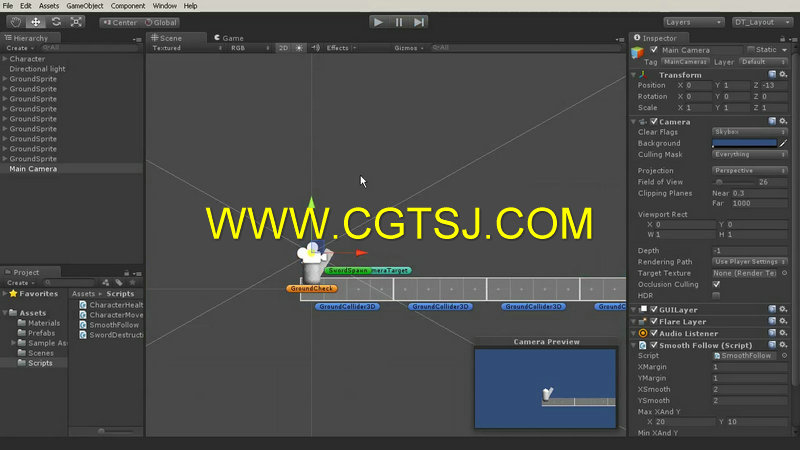Open Transform component gear menu
800x450 pixels.
coord(784,74)
